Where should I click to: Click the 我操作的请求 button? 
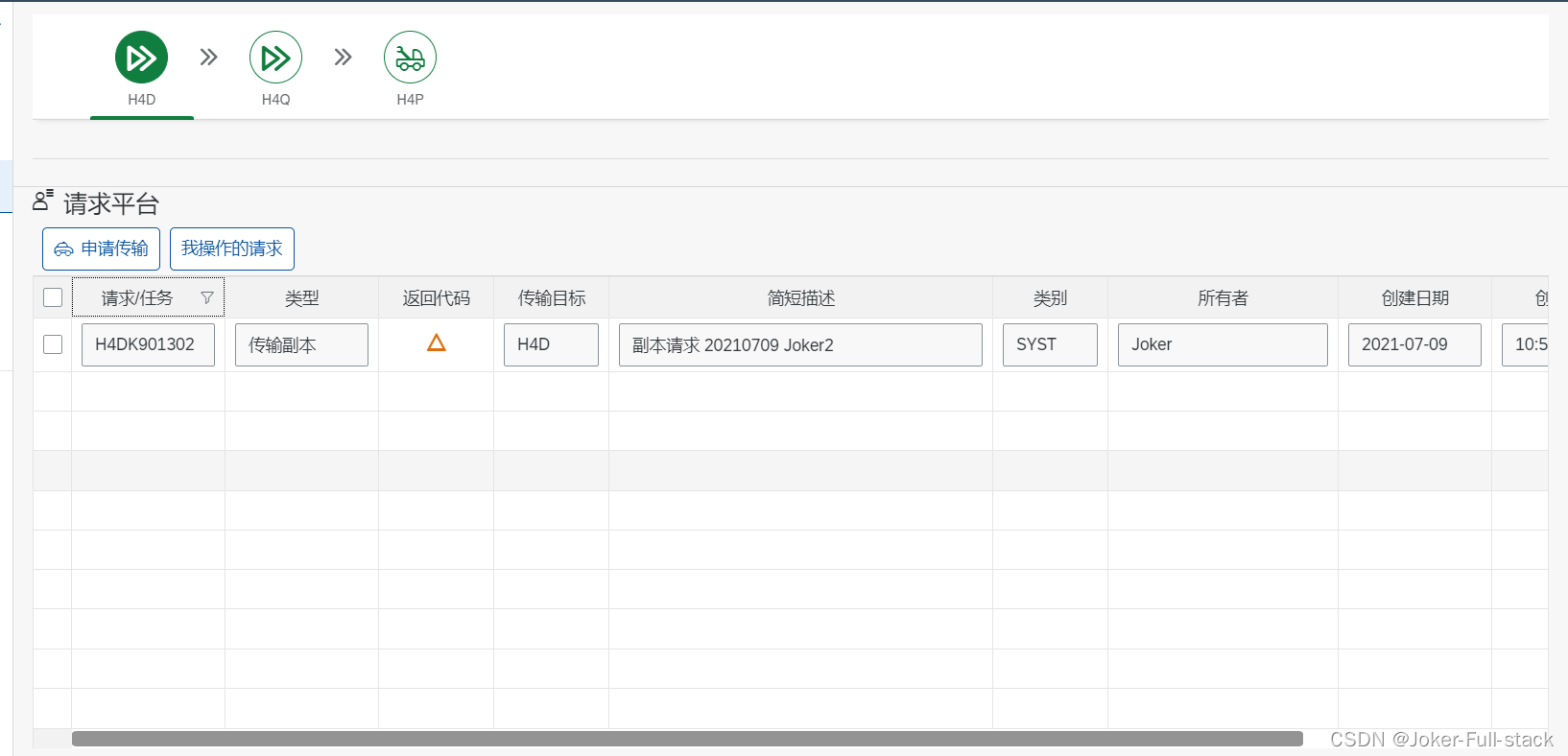coord(232,248)
